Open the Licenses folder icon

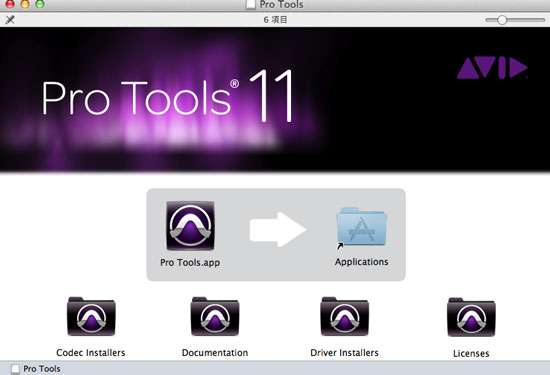471,317
